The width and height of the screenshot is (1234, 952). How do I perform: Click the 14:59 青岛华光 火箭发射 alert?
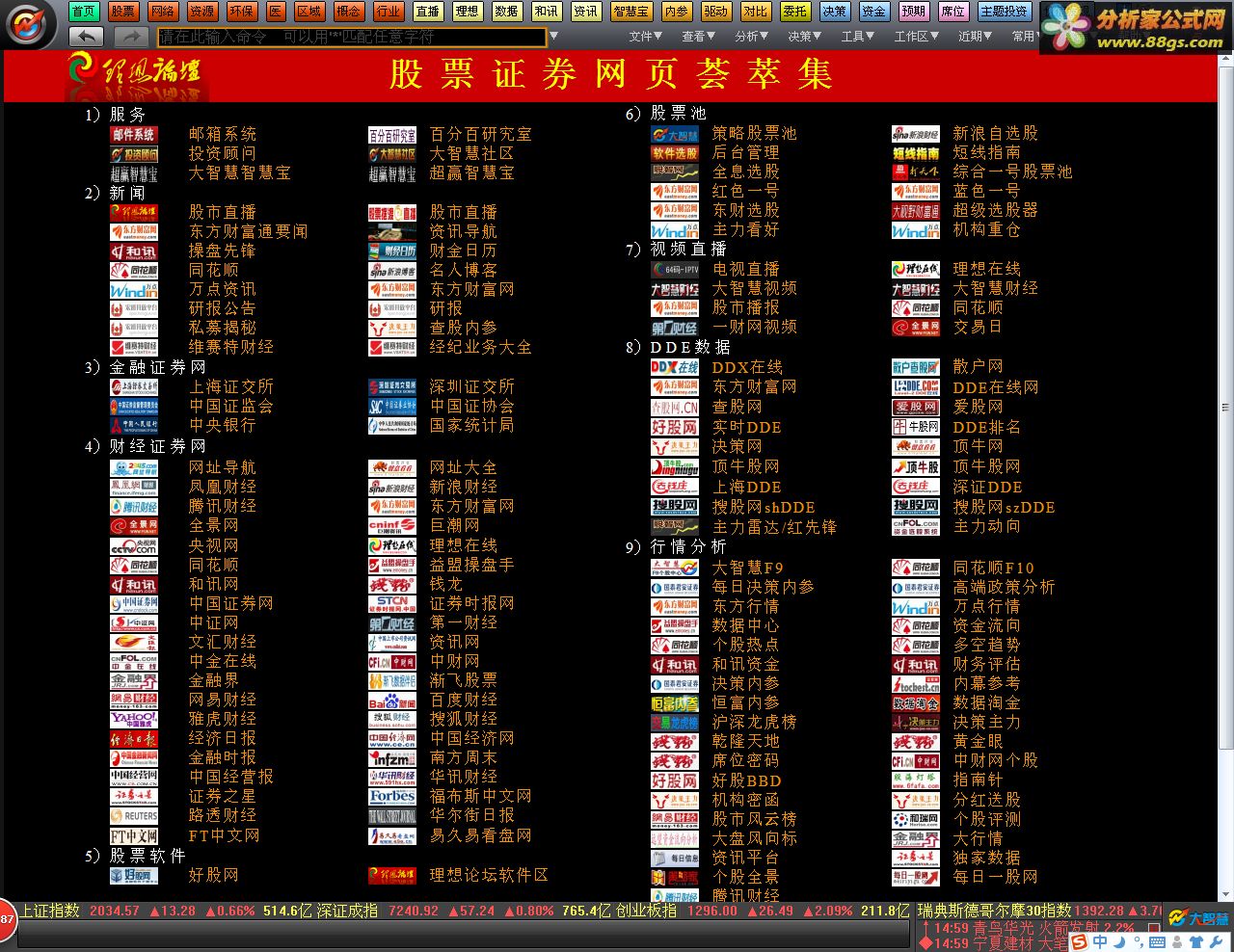pos(1033,929)
